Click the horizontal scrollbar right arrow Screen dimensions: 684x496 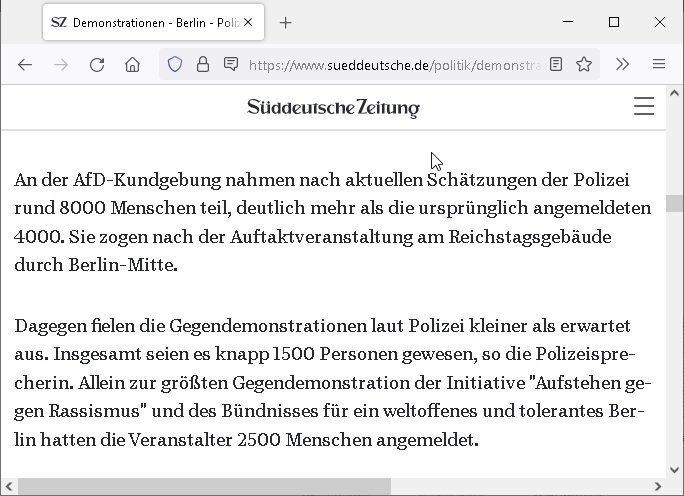pos(658,486)
